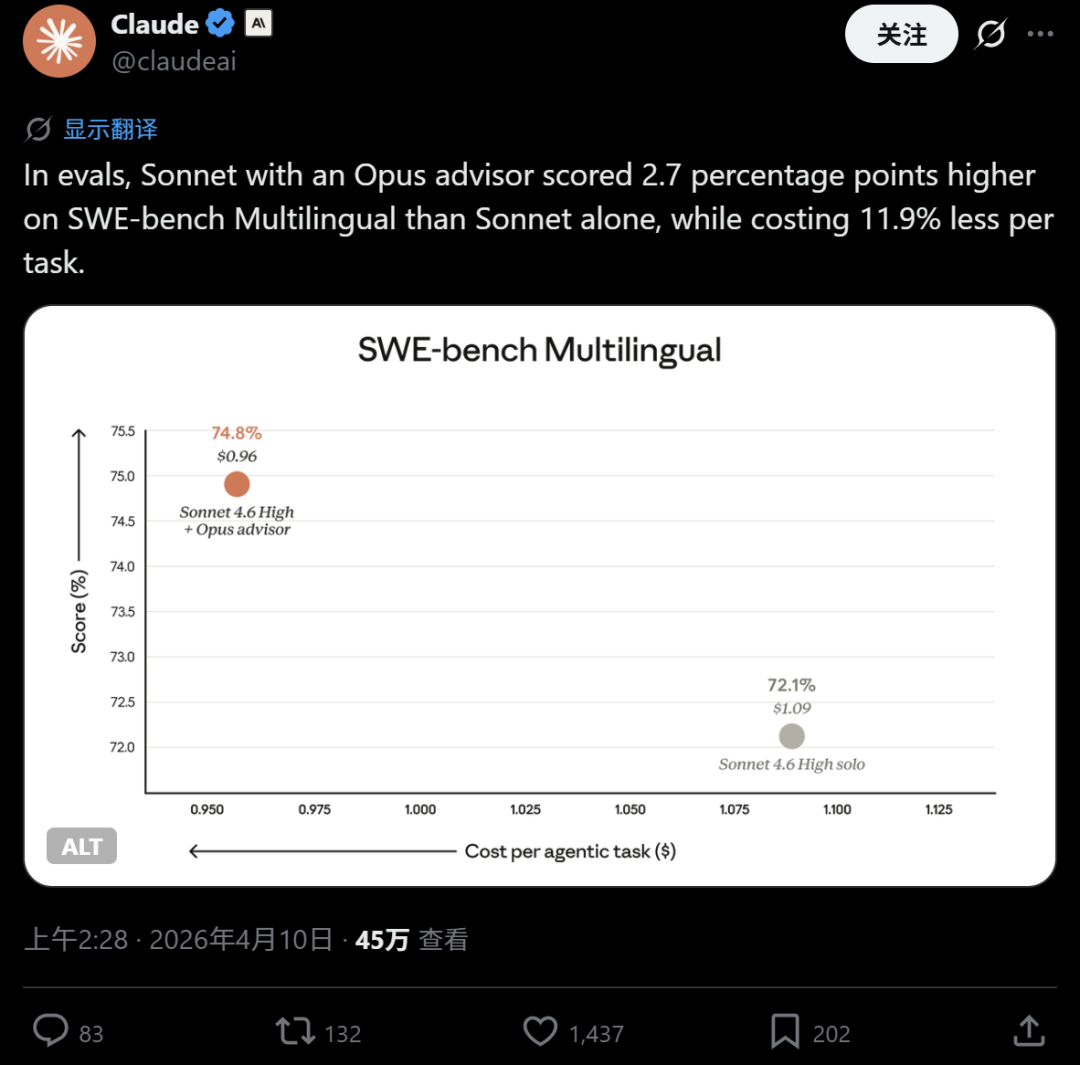Click the 关注 follow button

(x=901, y=35)
